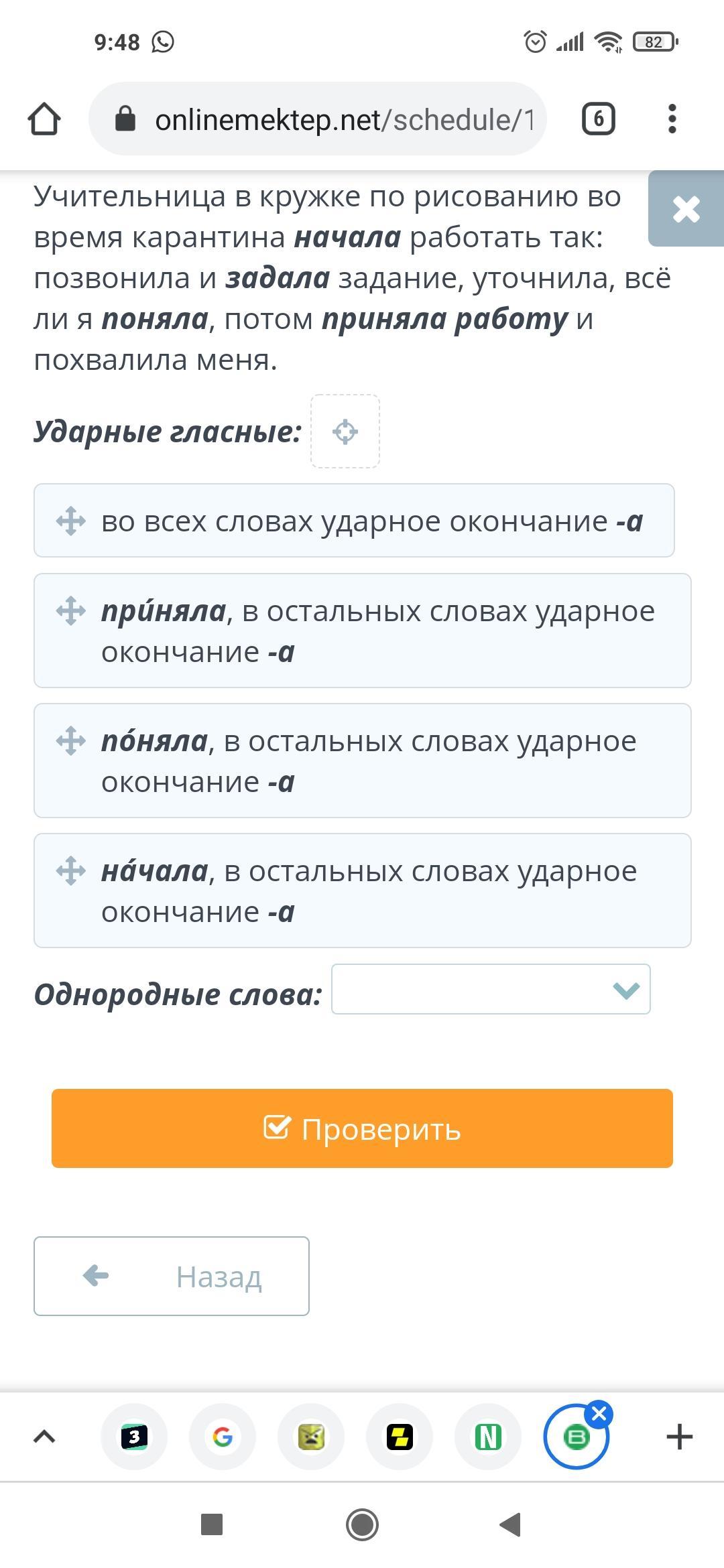The height and width of the screenshot is (1568, 724).
Task: Grab drag handle of 'нáчала' option
Action: 71,870
